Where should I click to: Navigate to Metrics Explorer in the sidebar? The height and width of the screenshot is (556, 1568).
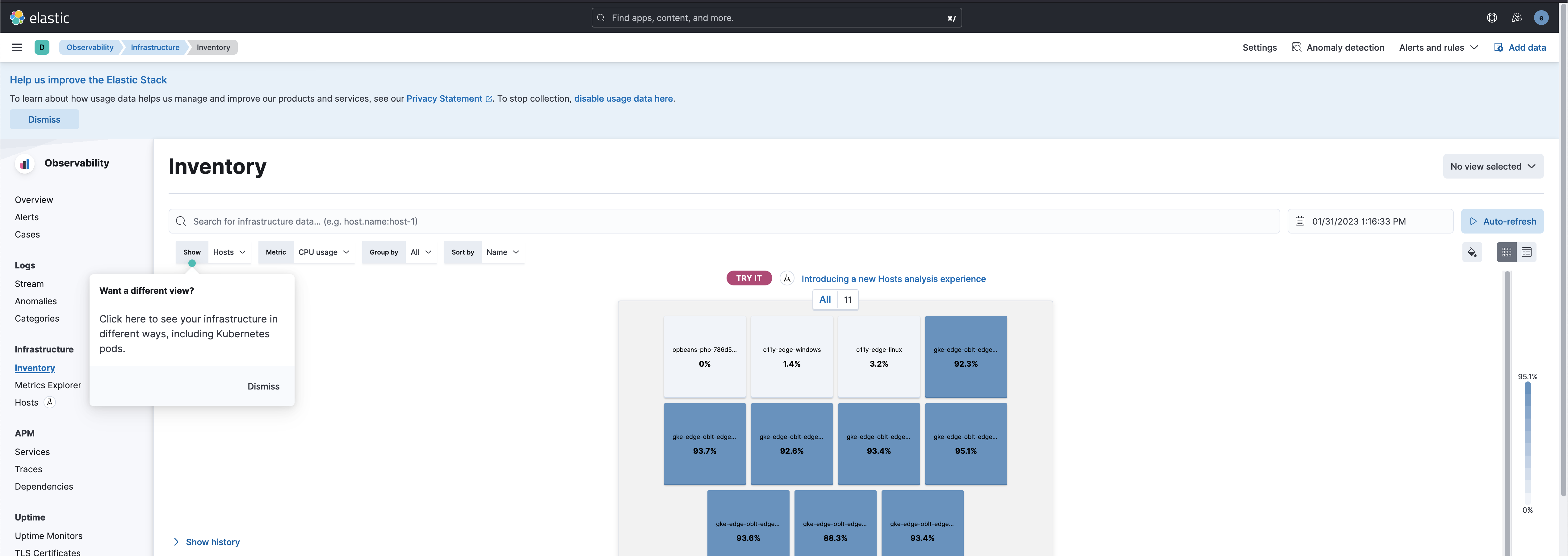pyautogui.click(x=48, y=385)
